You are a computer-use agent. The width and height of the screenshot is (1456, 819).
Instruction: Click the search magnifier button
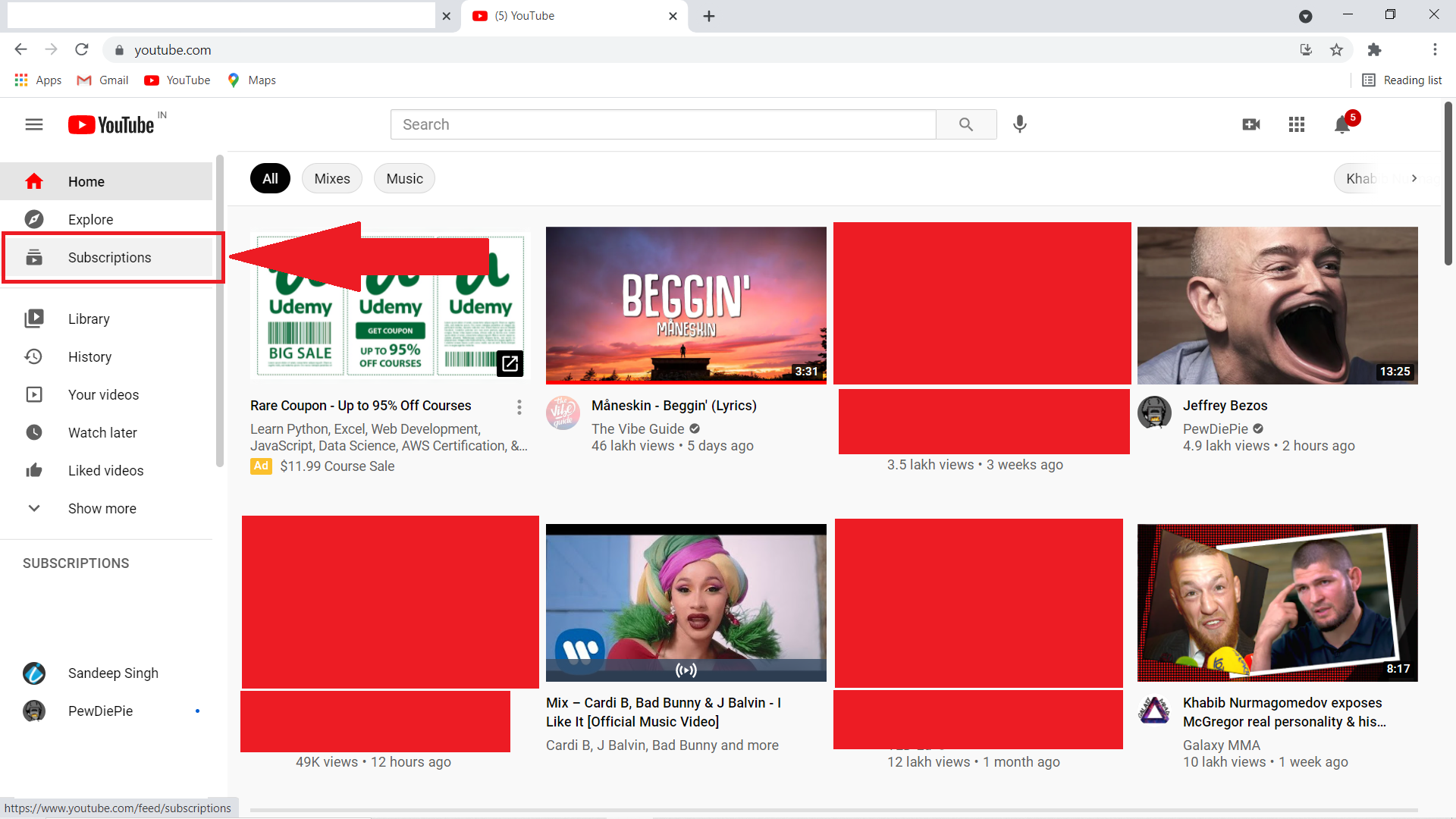[x=965, y=124]
